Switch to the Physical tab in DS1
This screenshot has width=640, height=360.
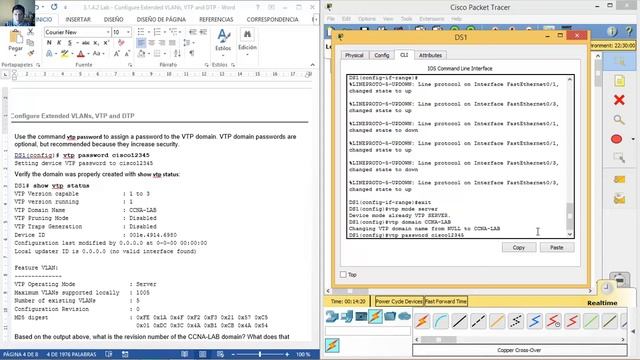point(354,55)
